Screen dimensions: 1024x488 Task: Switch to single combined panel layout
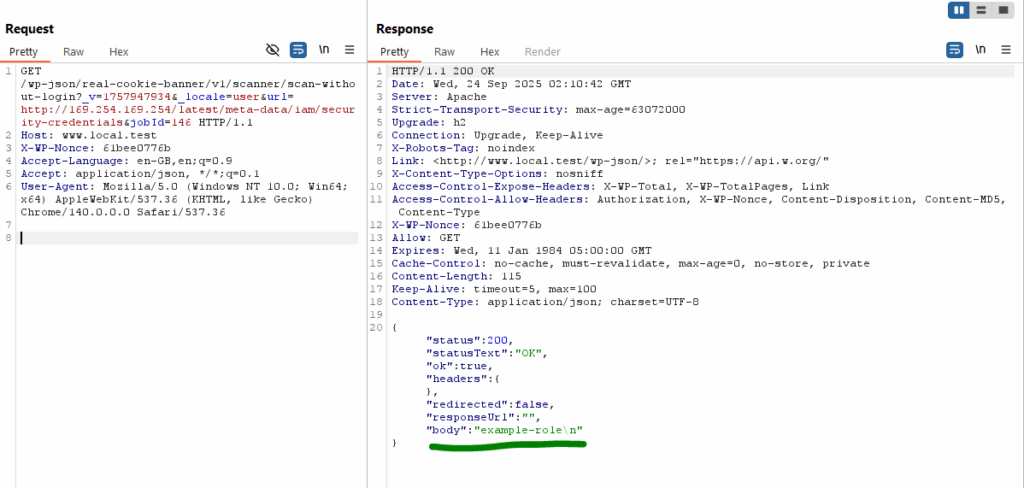[x=1003, y=10]
